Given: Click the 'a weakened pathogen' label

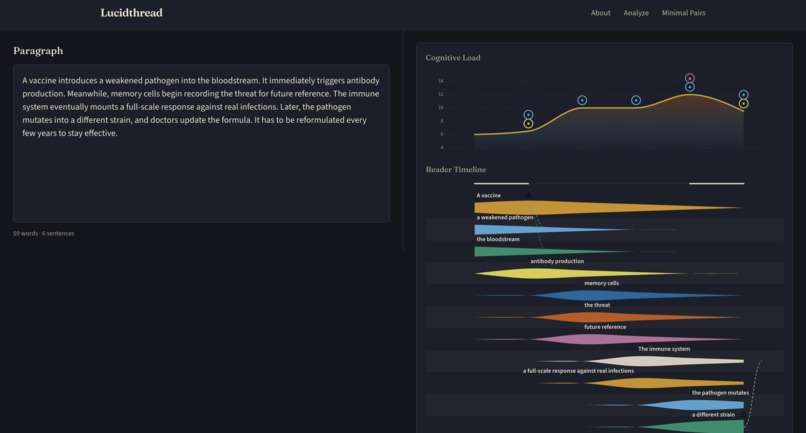Looking at the screenshot, I should pos(505,218).
